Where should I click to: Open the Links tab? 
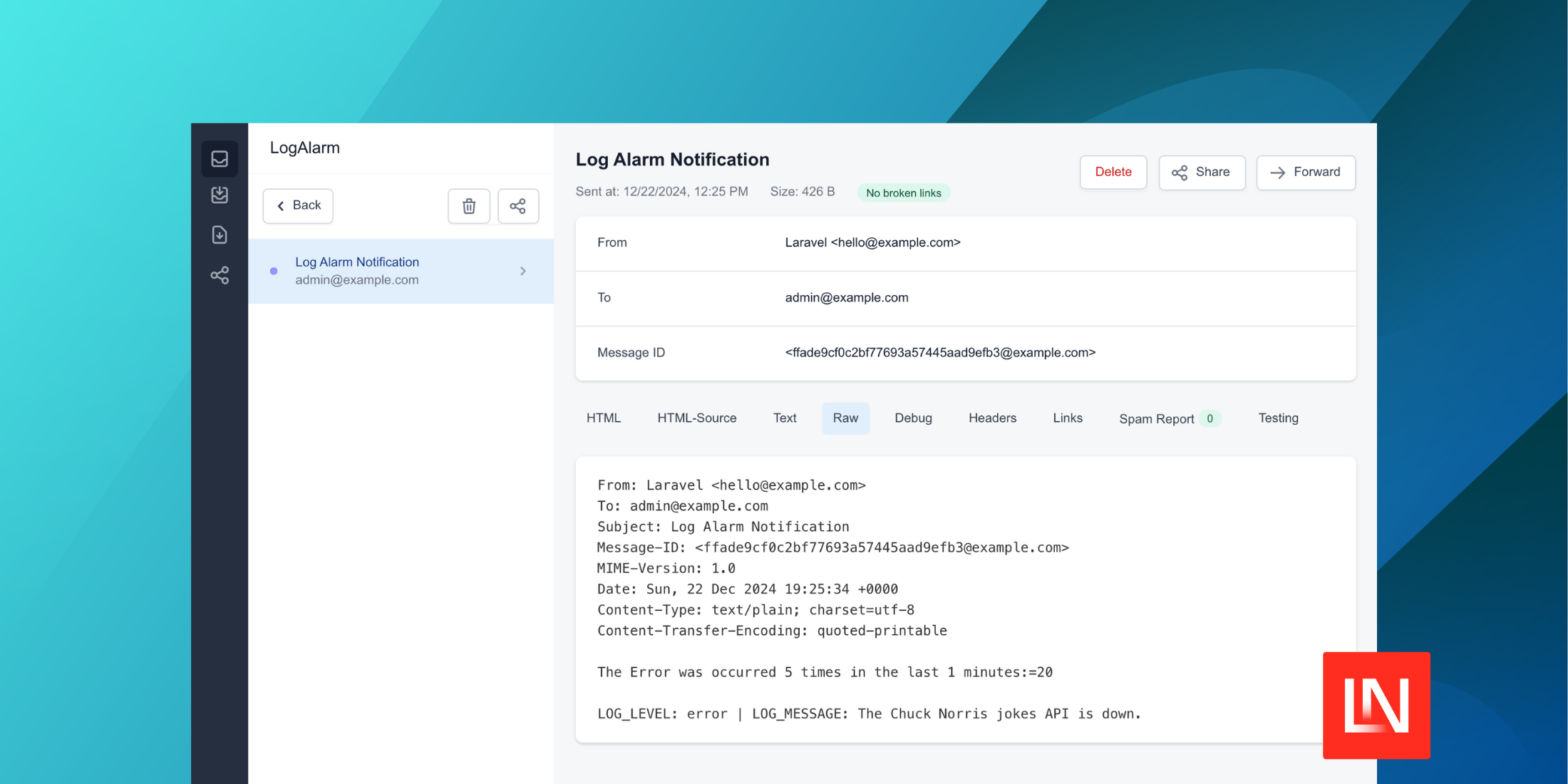point(1068,418)
